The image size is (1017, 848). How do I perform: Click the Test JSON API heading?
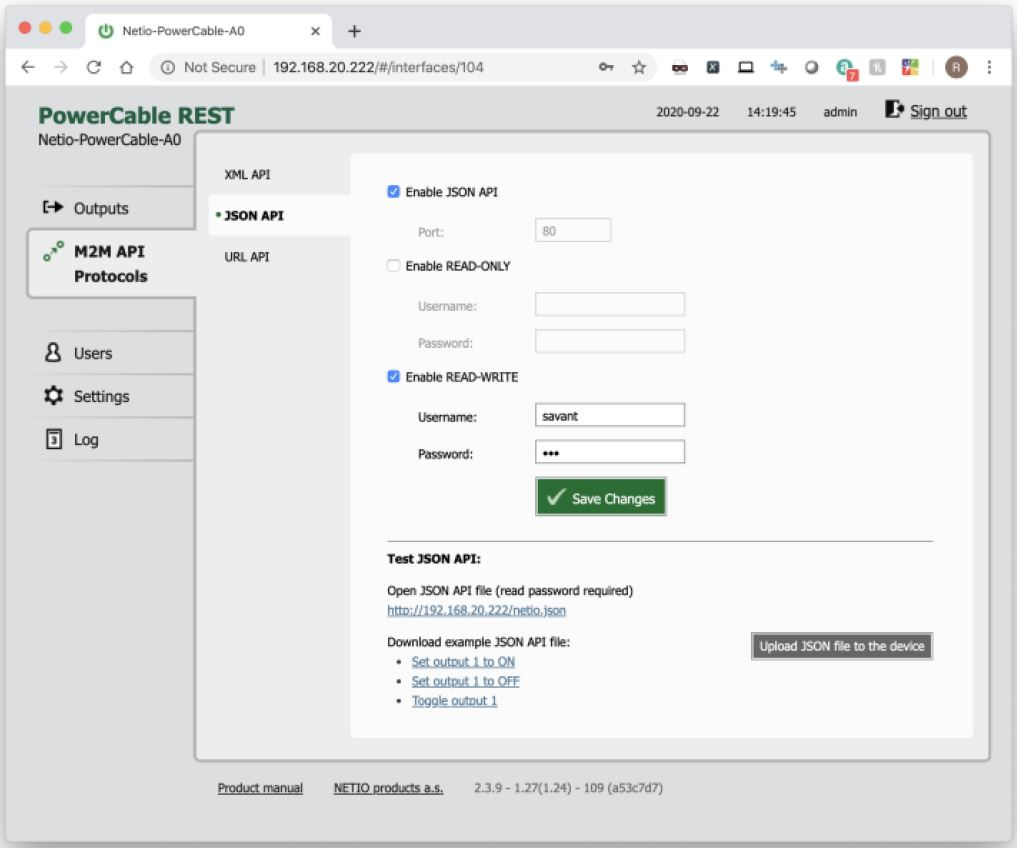pyautogui.click(x=434, y=559)
